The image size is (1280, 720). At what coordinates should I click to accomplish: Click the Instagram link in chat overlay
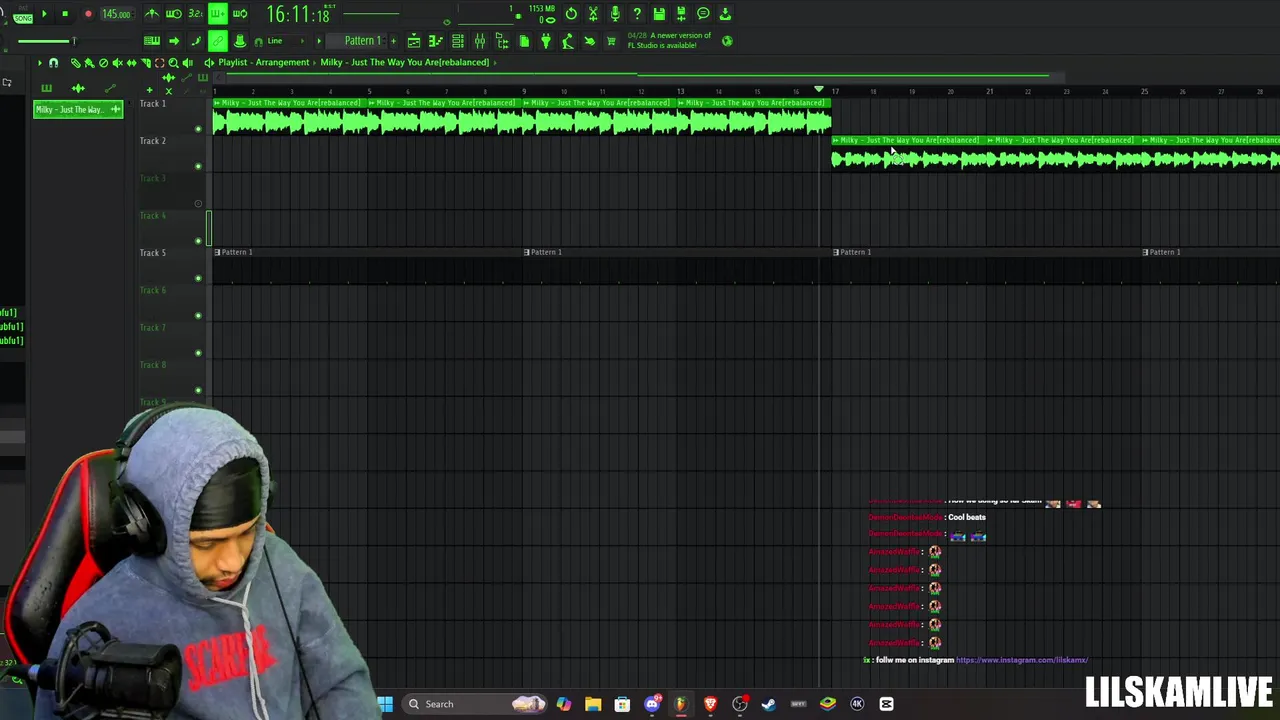(x=1021, y=660)
